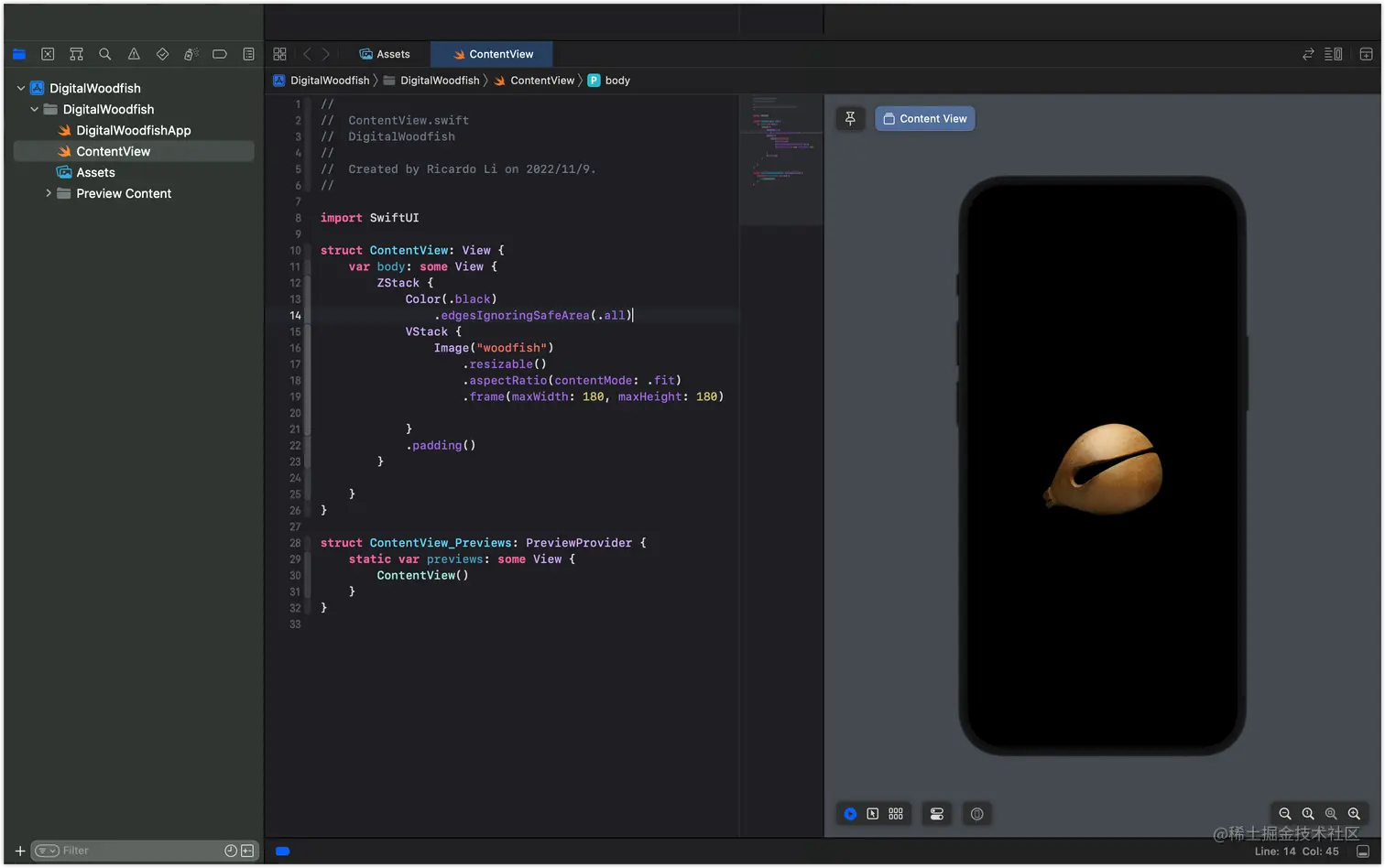Open the Test navigator diamond icon

click(162, 54)
